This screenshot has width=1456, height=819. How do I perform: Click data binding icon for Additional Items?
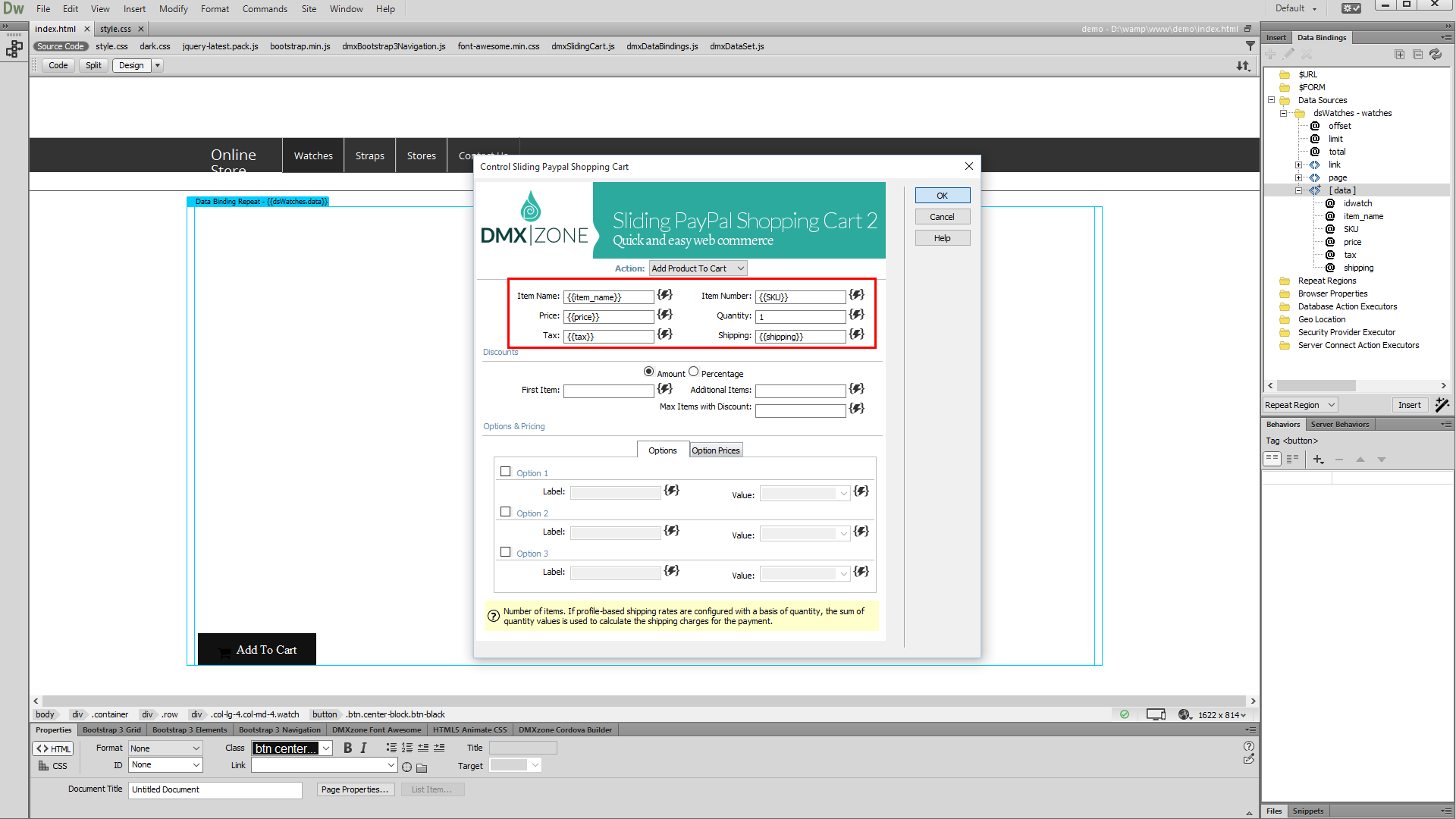[x=857, y=389]
